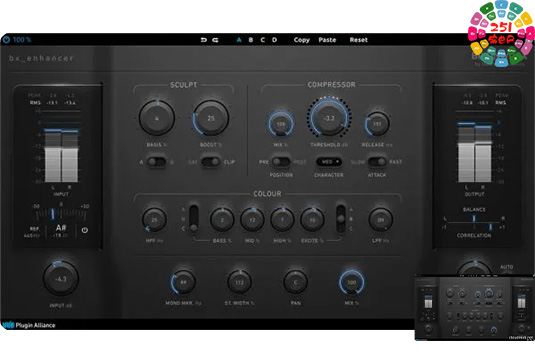Click the Balance L/R indicator bar
Image resolution: width=535 pixels, height=363 pixels.
point(474,218)
